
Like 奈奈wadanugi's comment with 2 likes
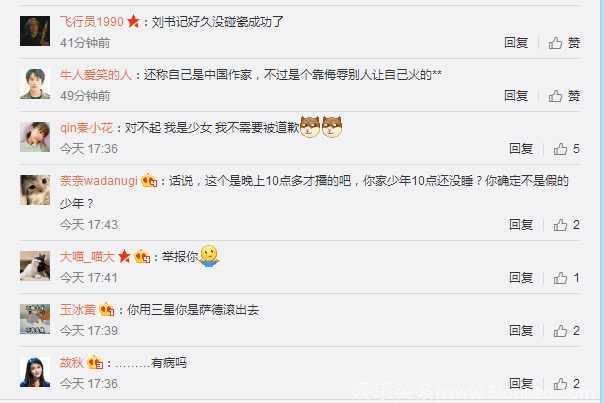[567, 225]
